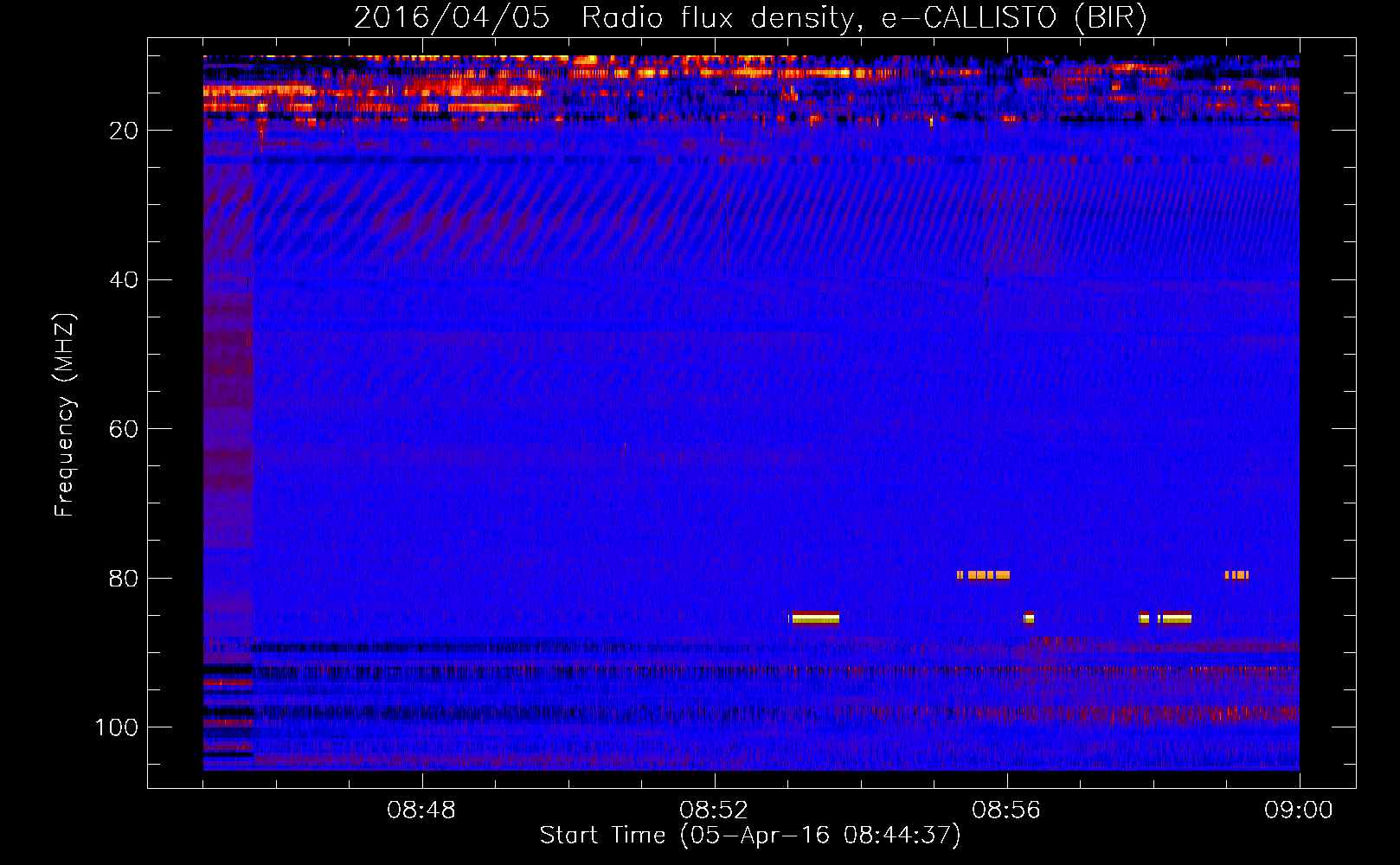Click the orange burst at 80 MHz before 08:56
This screenshot has height=865, width=1400.
[x=983, y=575]
